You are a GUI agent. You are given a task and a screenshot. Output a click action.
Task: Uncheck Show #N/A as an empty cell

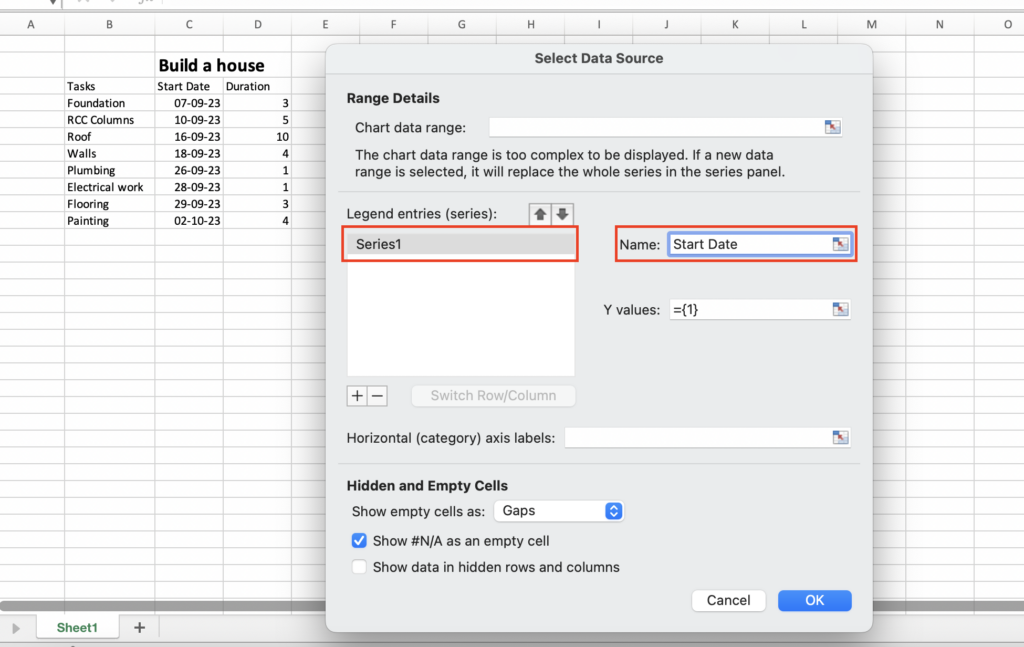pos(359,541)
